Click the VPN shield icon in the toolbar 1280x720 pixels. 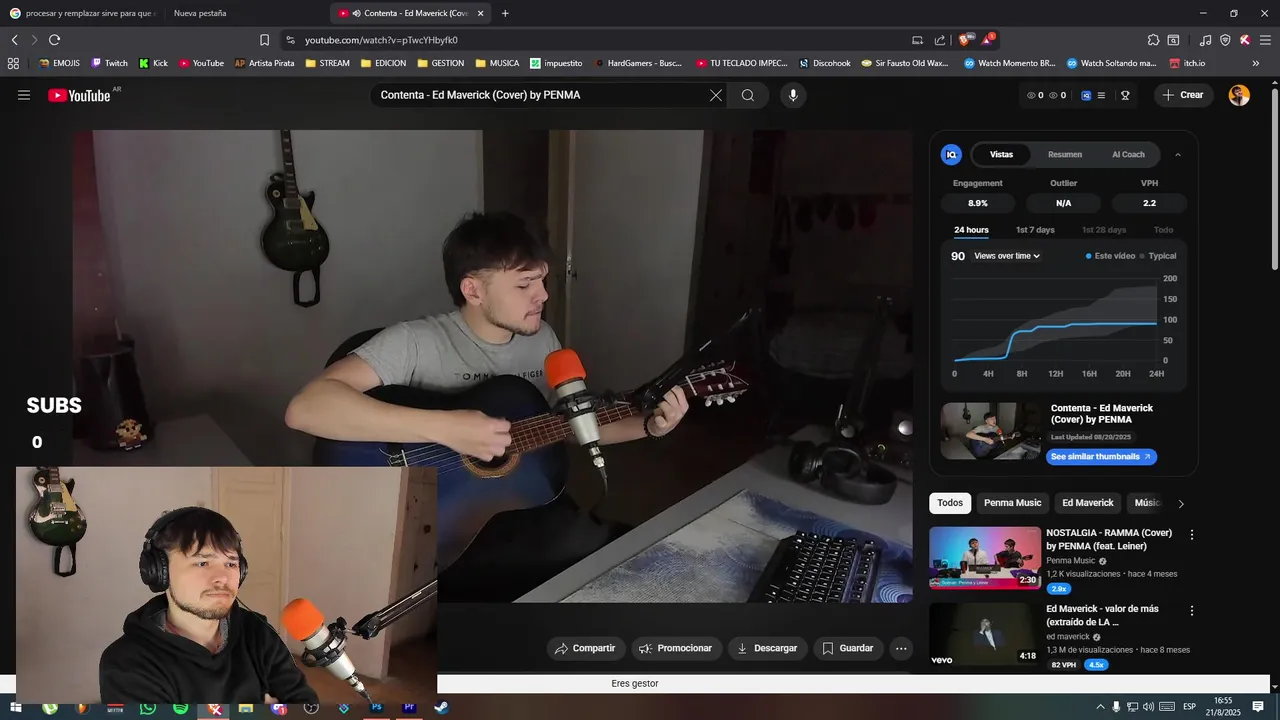[1225, 40]
